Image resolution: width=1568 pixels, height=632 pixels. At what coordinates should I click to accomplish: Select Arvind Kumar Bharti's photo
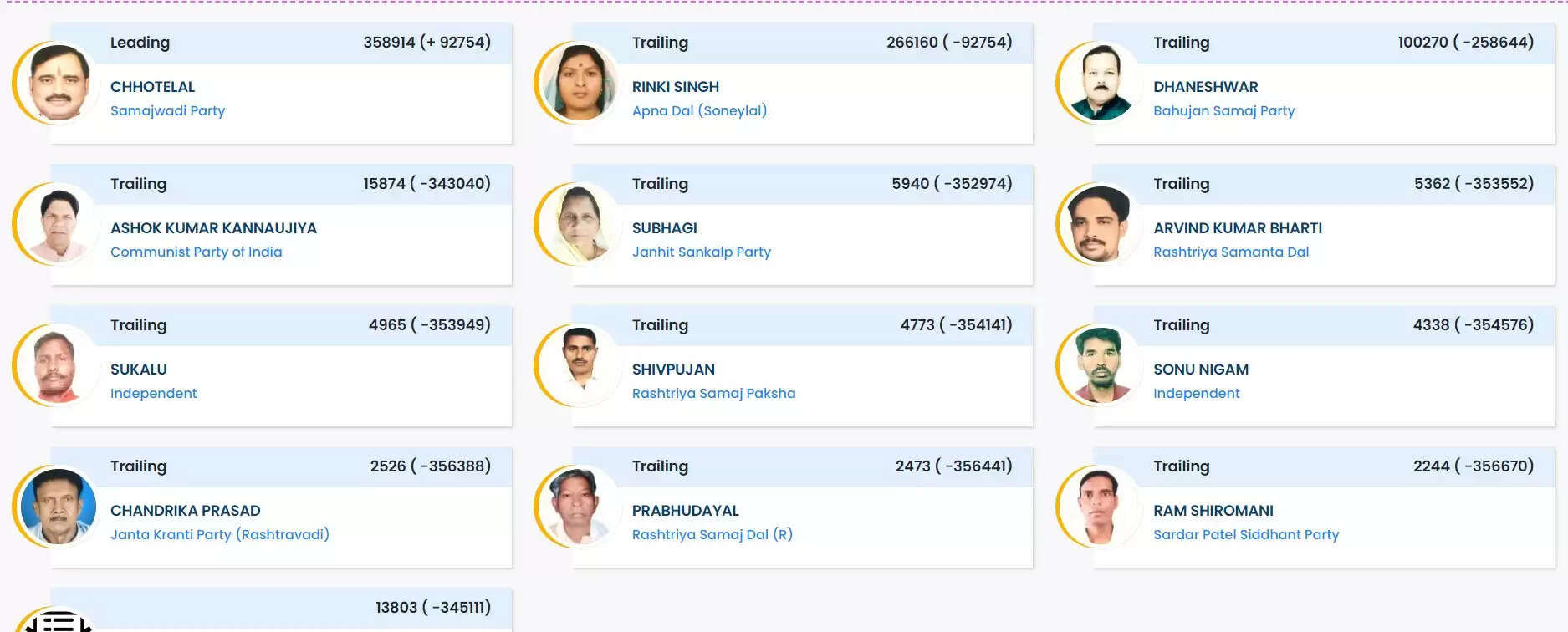[x=1100, y=226]
